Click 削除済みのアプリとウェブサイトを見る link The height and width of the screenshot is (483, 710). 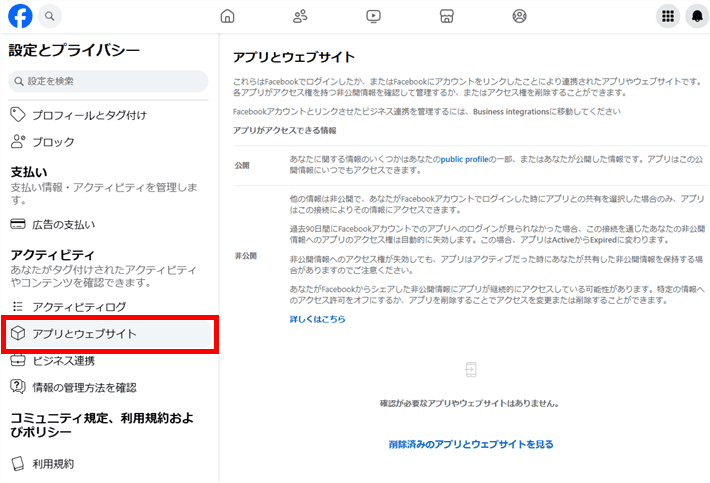click(471, 445)
